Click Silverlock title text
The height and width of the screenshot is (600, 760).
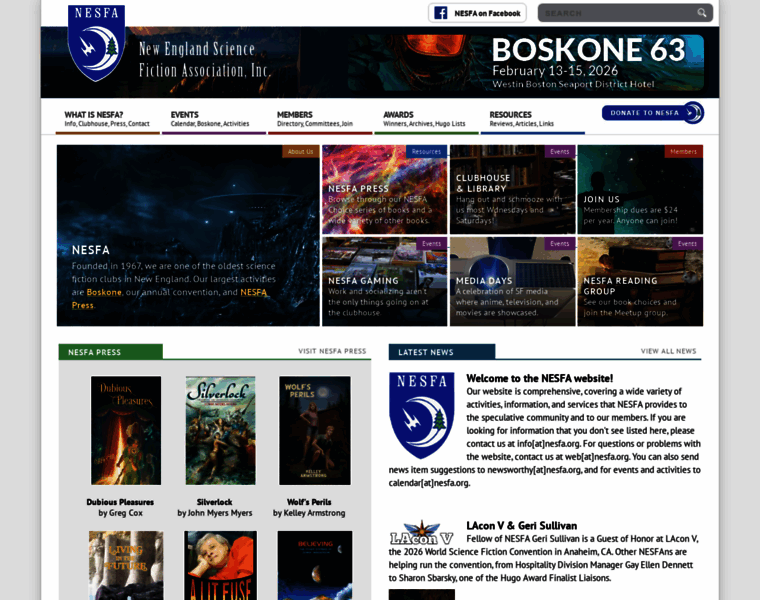tap(215, 502)
